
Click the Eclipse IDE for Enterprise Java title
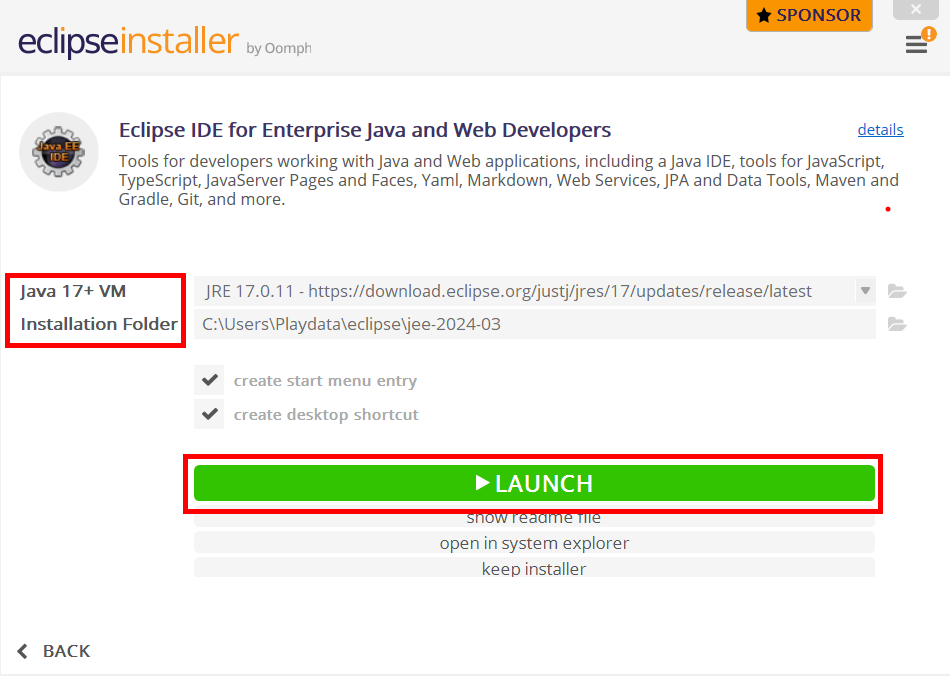tap(365, 130)
